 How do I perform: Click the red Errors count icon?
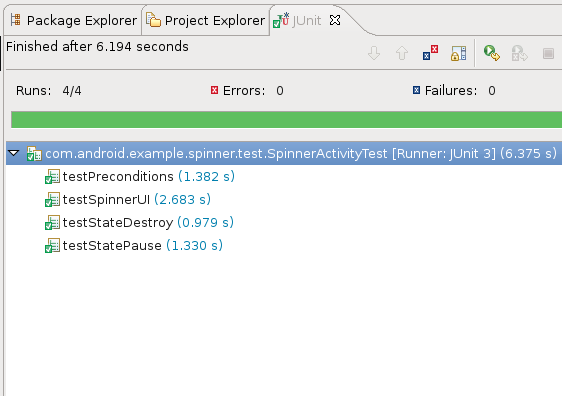click(x=214, y=90)
